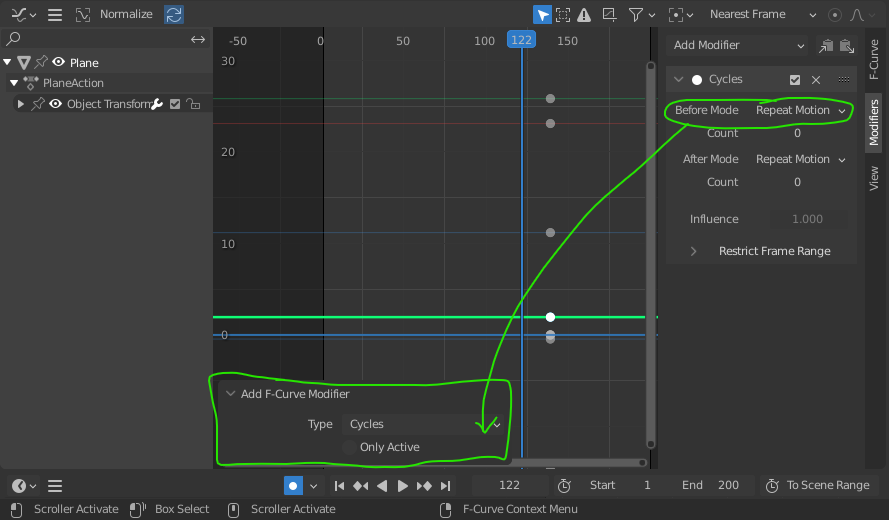889x520 pixels.
Task: Toggle the Normalize auto-refresh icon
Action: pos(173,14)
